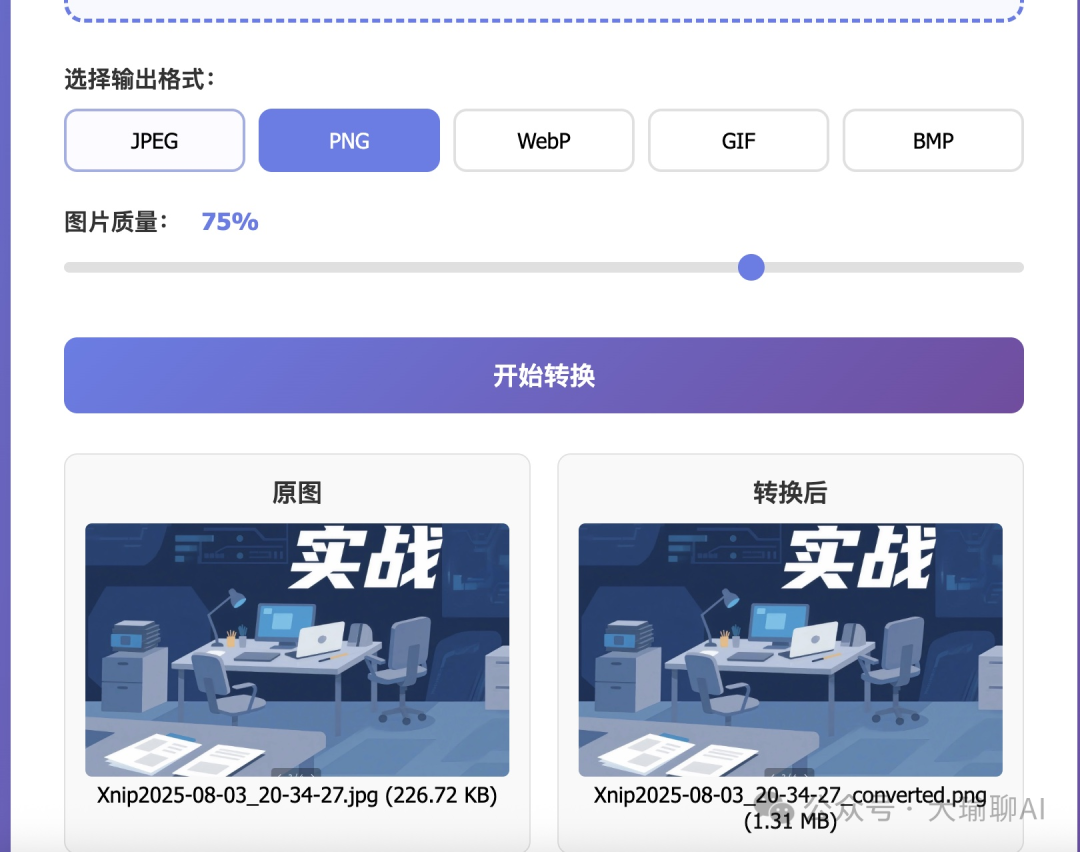Viewport: 1080px width, 852px height.
Task: Choose the PNG output format
Action: coord(349,141)
